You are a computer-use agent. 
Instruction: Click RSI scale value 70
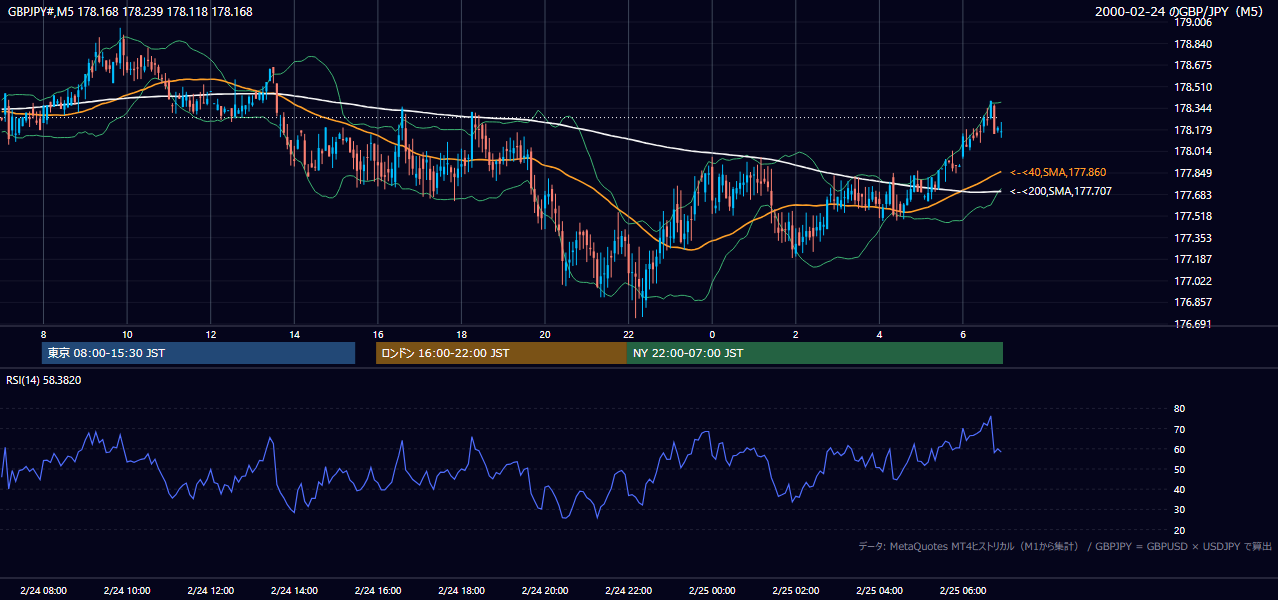[1180, 429]
